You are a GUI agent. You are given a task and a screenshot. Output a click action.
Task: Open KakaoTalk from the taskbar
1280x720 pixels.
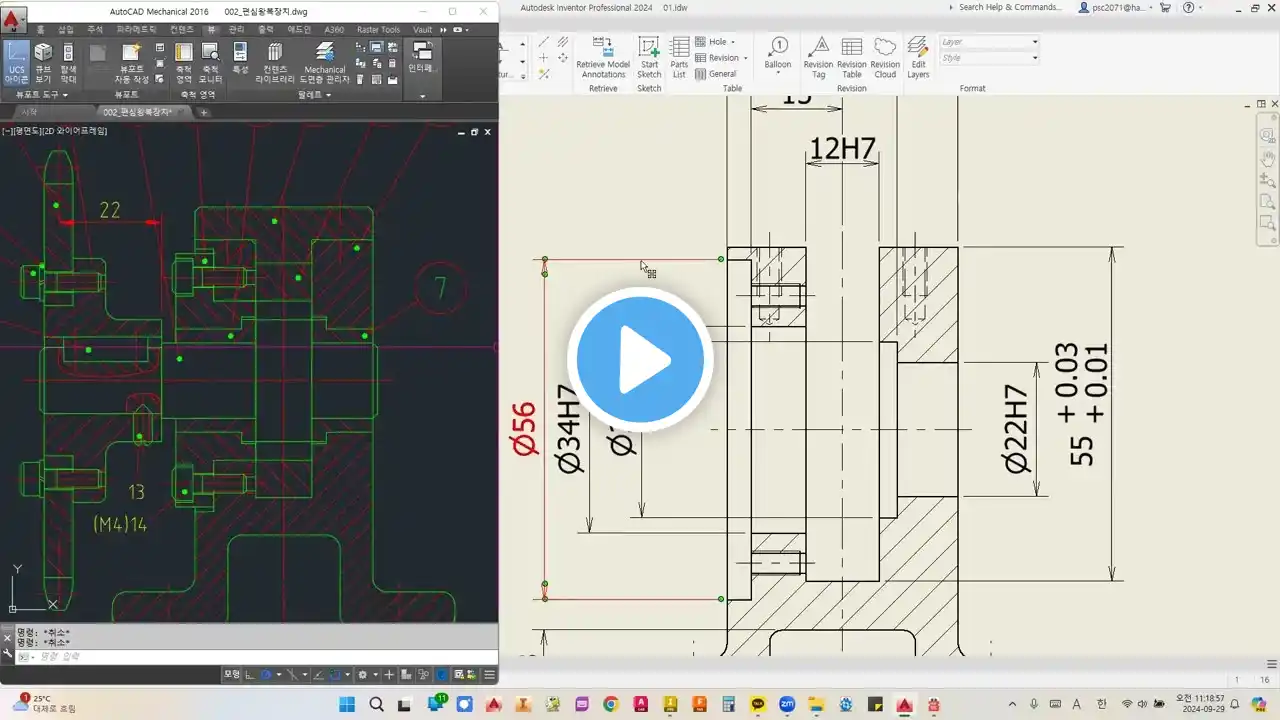[758, 705]
